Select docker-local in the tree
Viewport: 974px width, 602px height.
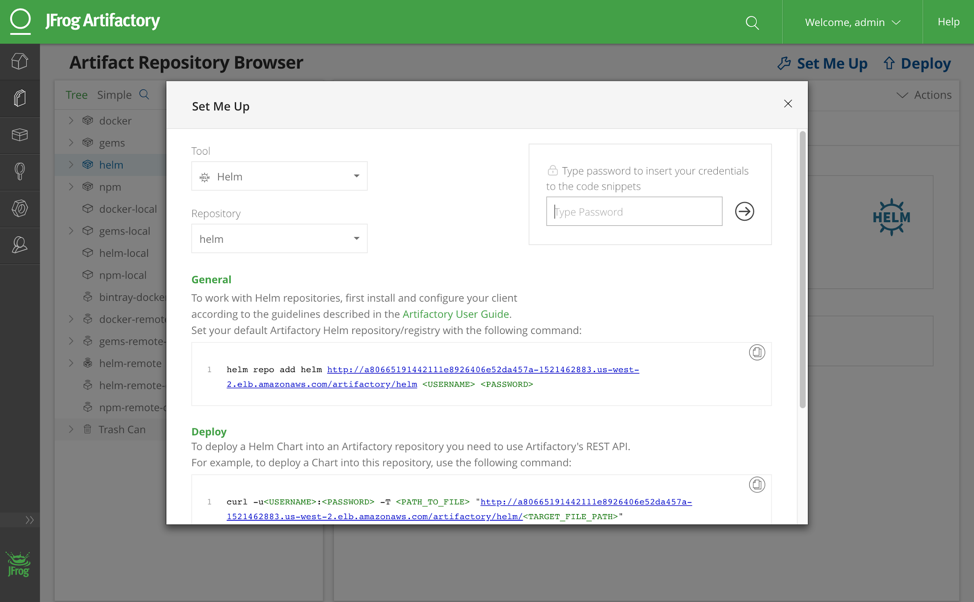click(128, 209)
